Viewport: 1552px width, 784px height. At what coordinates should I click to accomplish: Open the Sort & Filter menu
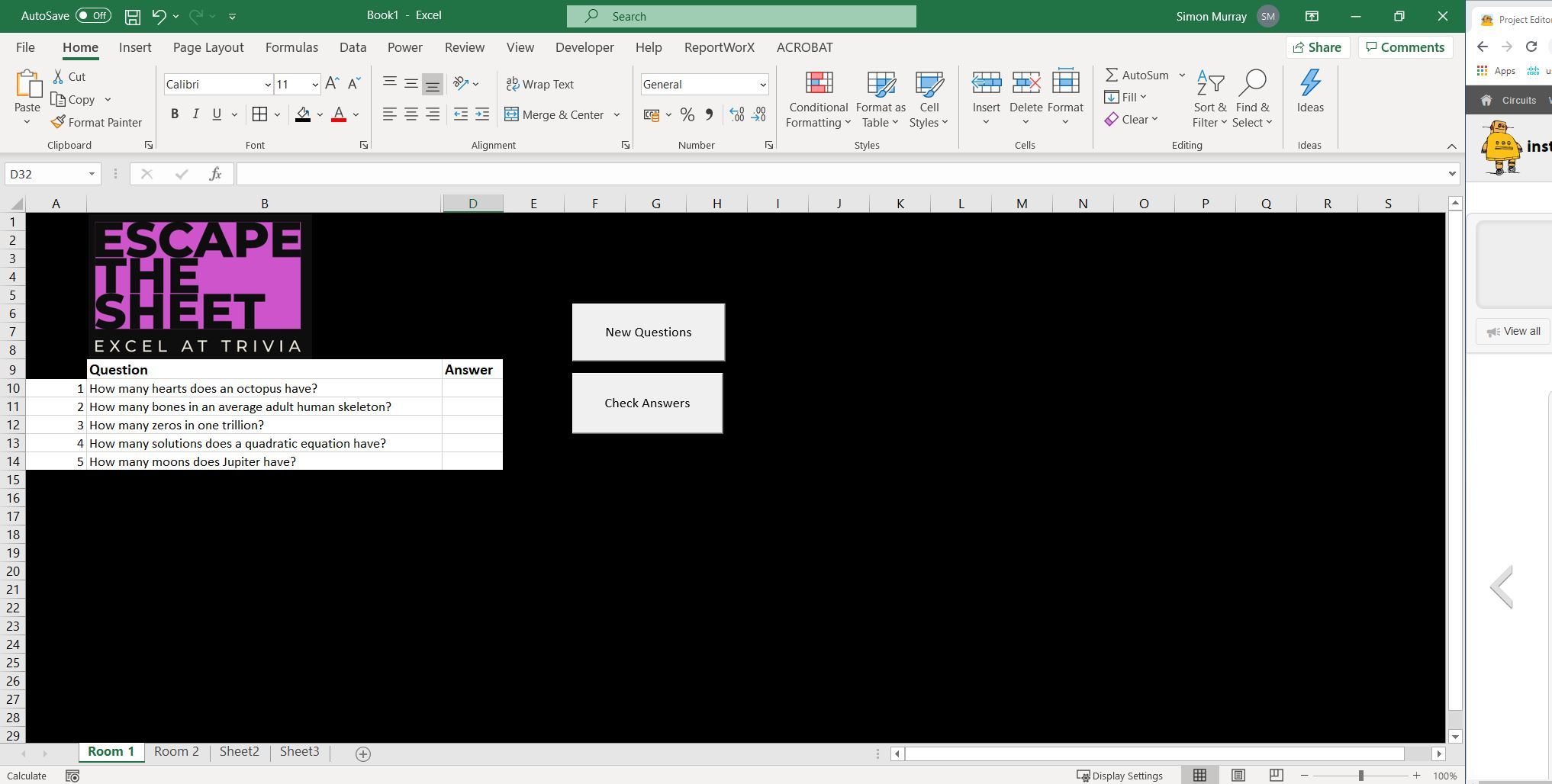coord(1209,100)
